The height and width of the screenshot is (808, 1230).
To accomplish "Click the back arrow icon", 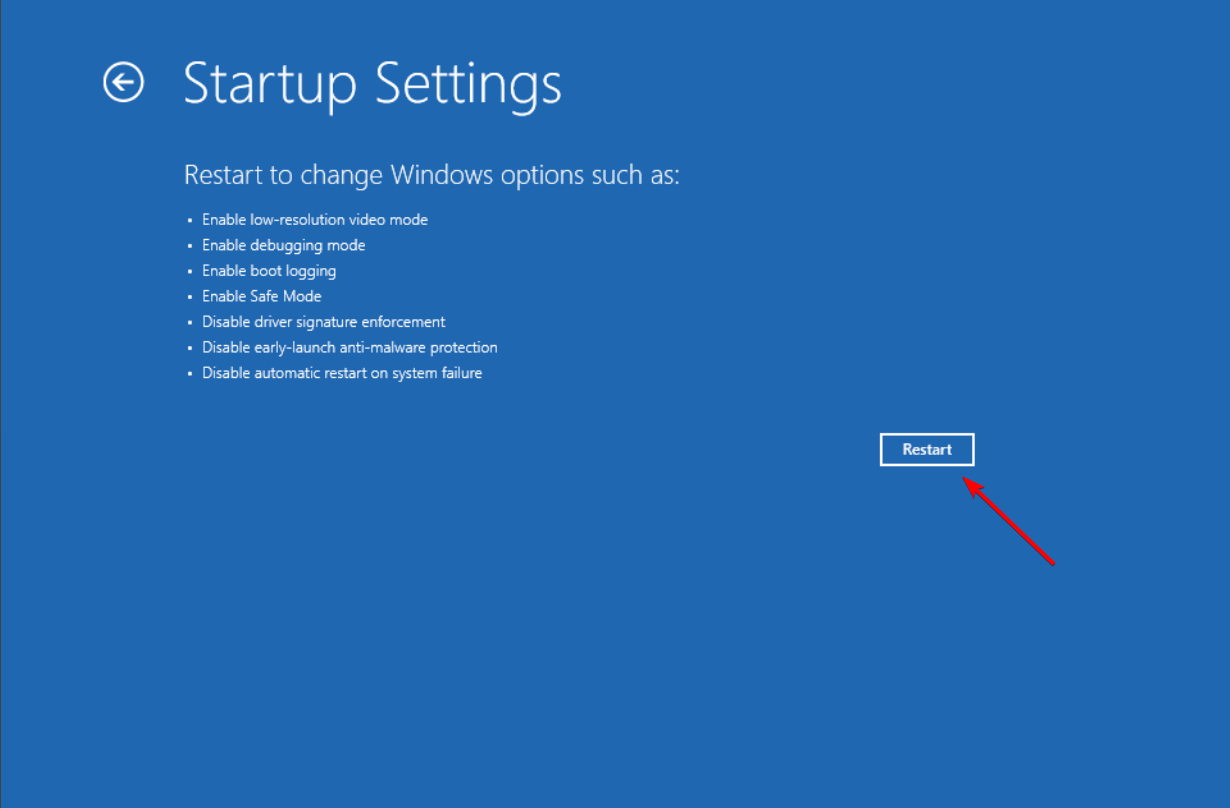I will [124, 83].
